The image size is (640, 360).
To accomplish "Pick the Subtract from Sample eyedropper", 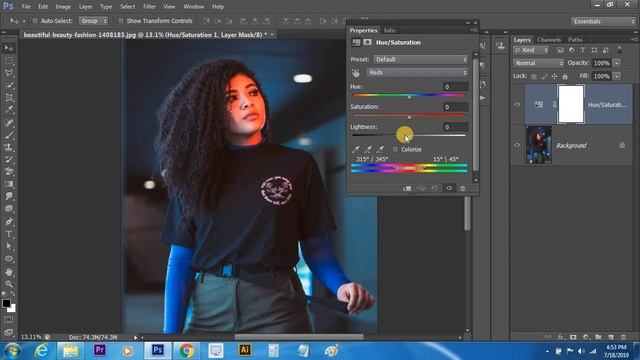I will pos(380,149).
